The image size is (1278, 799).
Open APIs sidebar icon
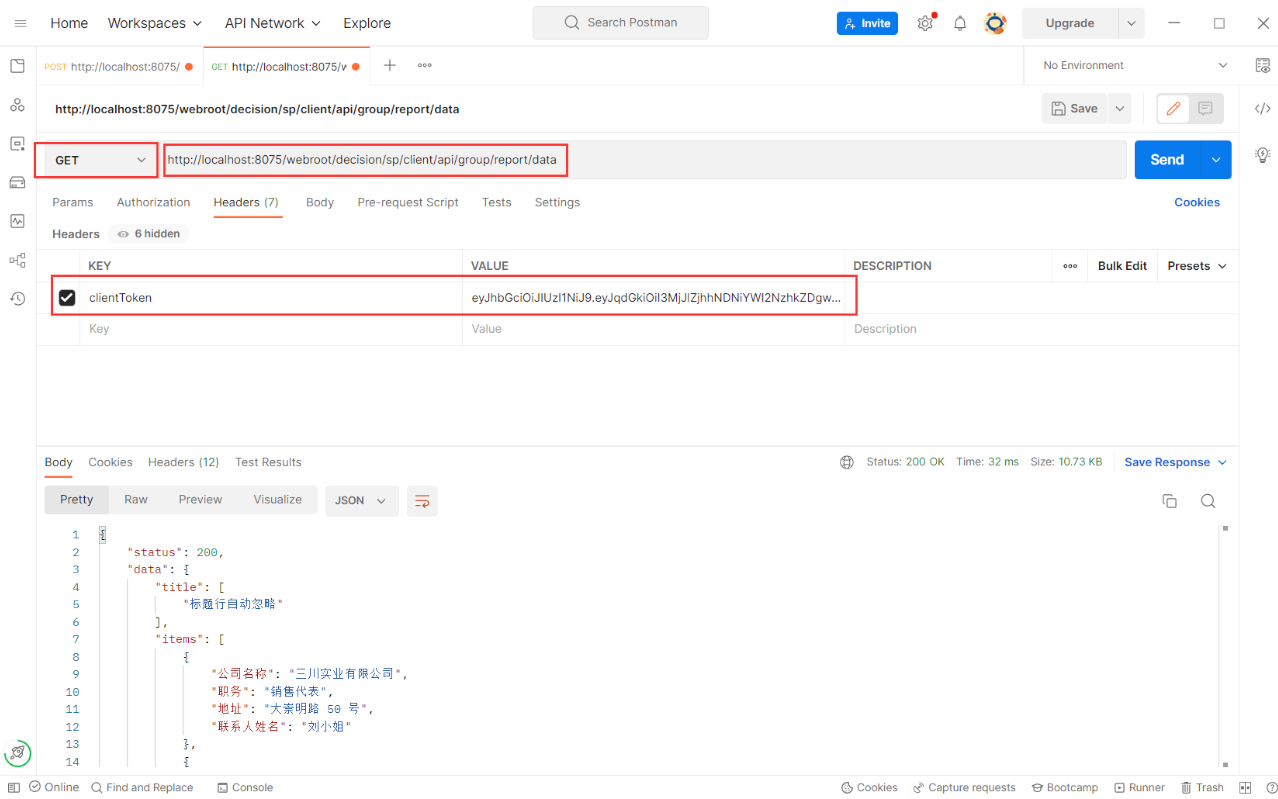(17, 105)
